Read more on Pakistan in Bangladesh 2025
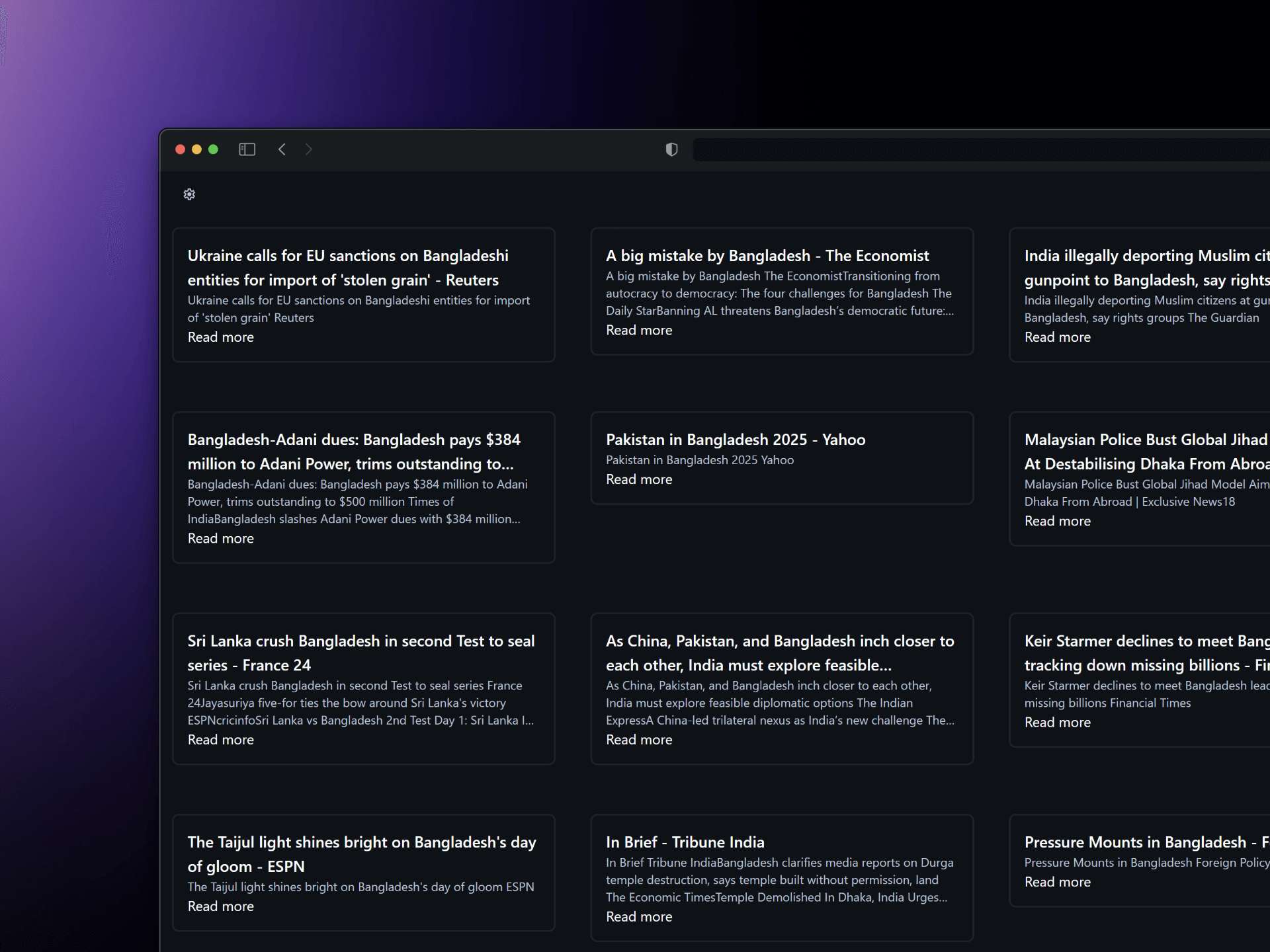 pyautogui.click(x=639, y=479)
